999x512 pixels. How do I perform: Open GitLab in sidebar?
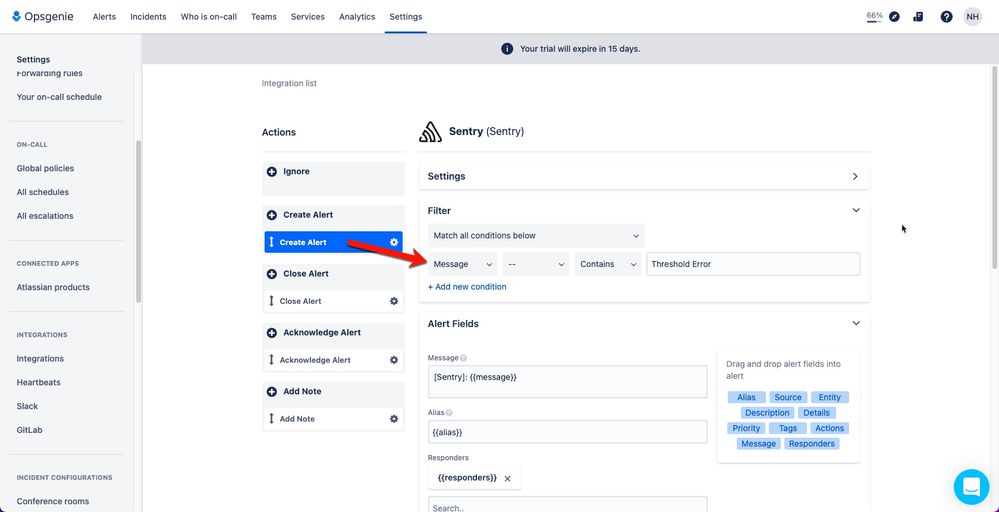(x=29, y=430)
